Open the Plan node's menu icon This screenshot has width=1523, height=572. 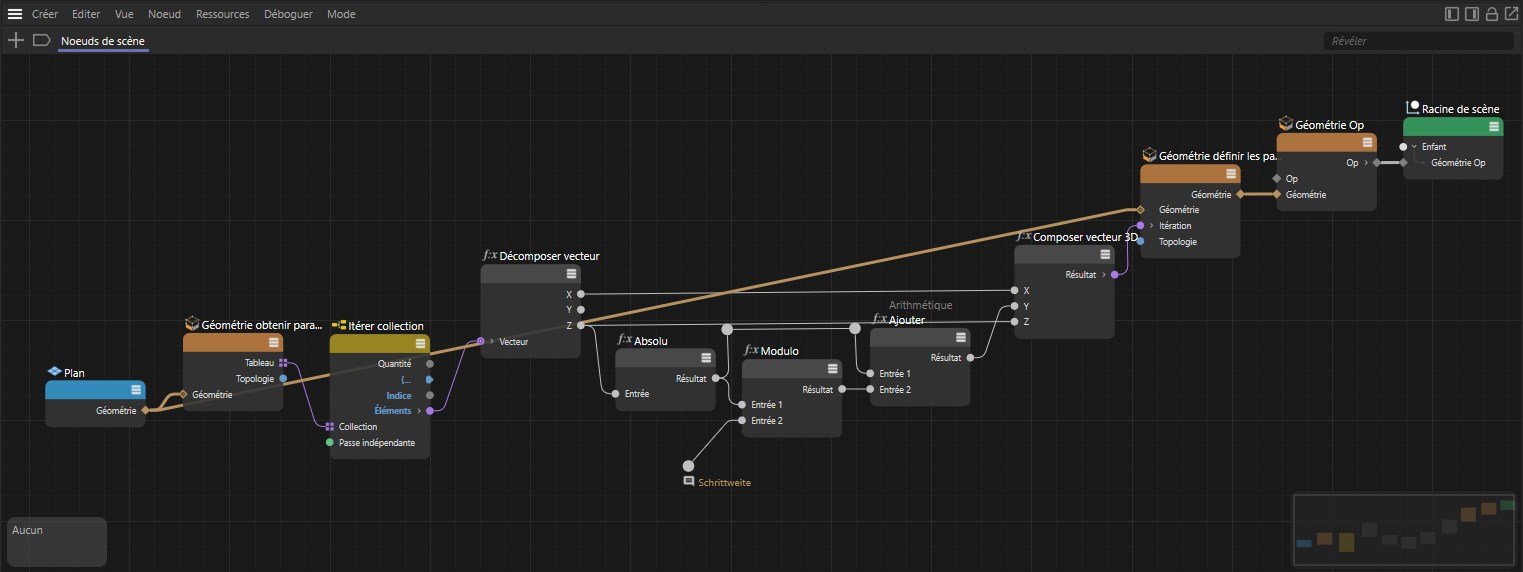click(x=135, y=390)
